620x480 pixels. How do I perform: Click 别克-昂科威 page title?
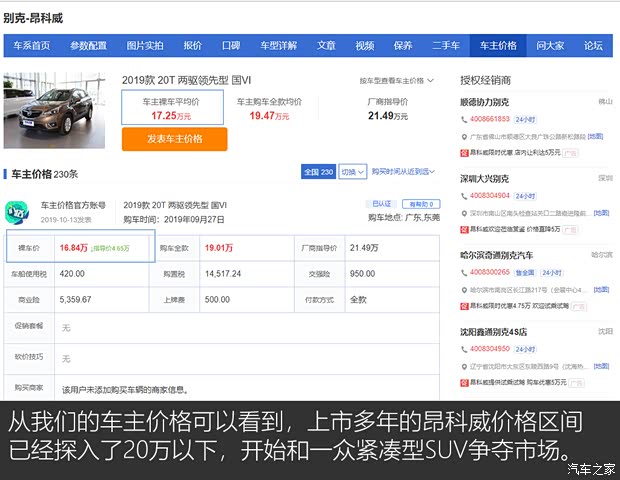coord(33,18)
